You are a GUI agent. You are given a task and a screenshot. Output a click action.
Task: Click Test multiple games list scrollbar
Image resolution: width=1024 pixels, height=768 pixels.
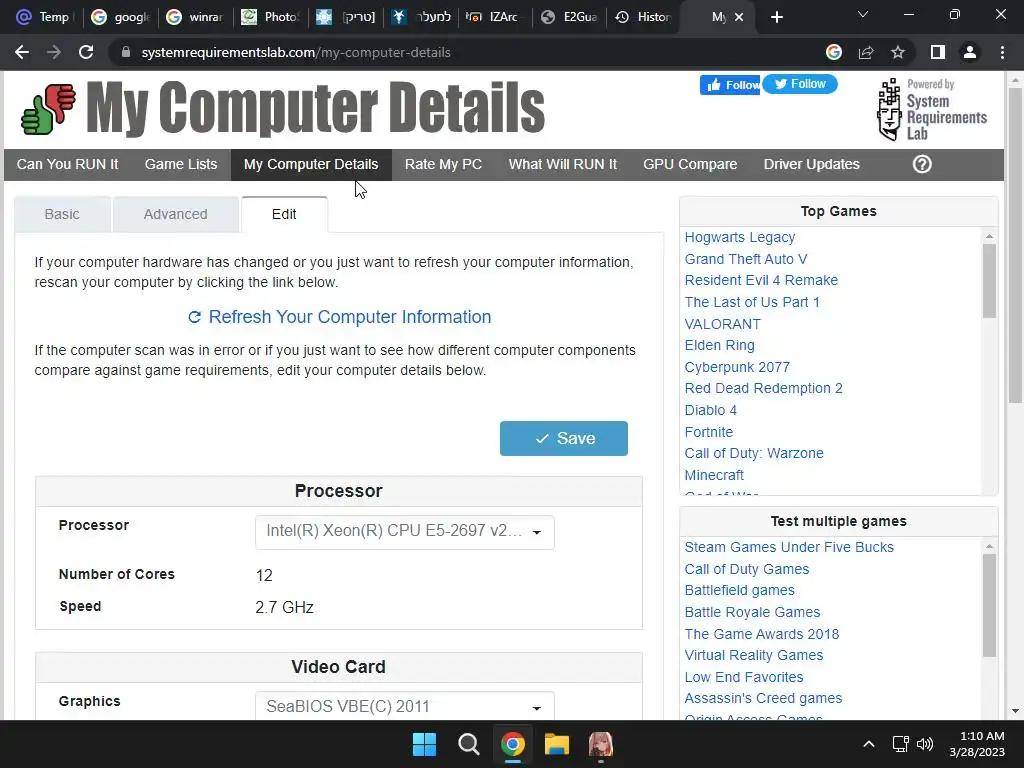tap(989, 605)
